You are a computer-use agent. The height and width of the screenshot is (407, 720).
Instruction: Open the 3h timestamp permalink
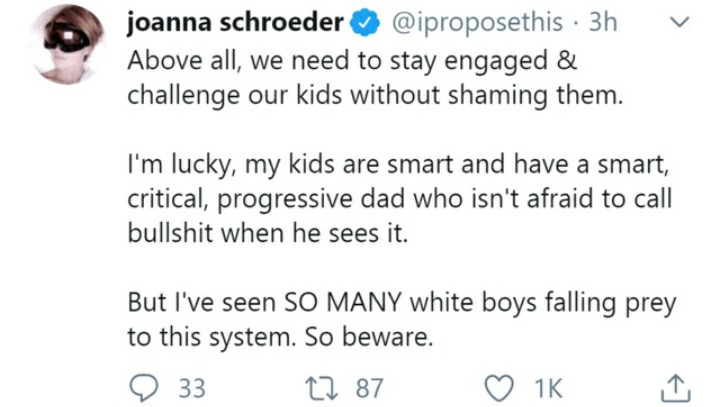point(603,22)
